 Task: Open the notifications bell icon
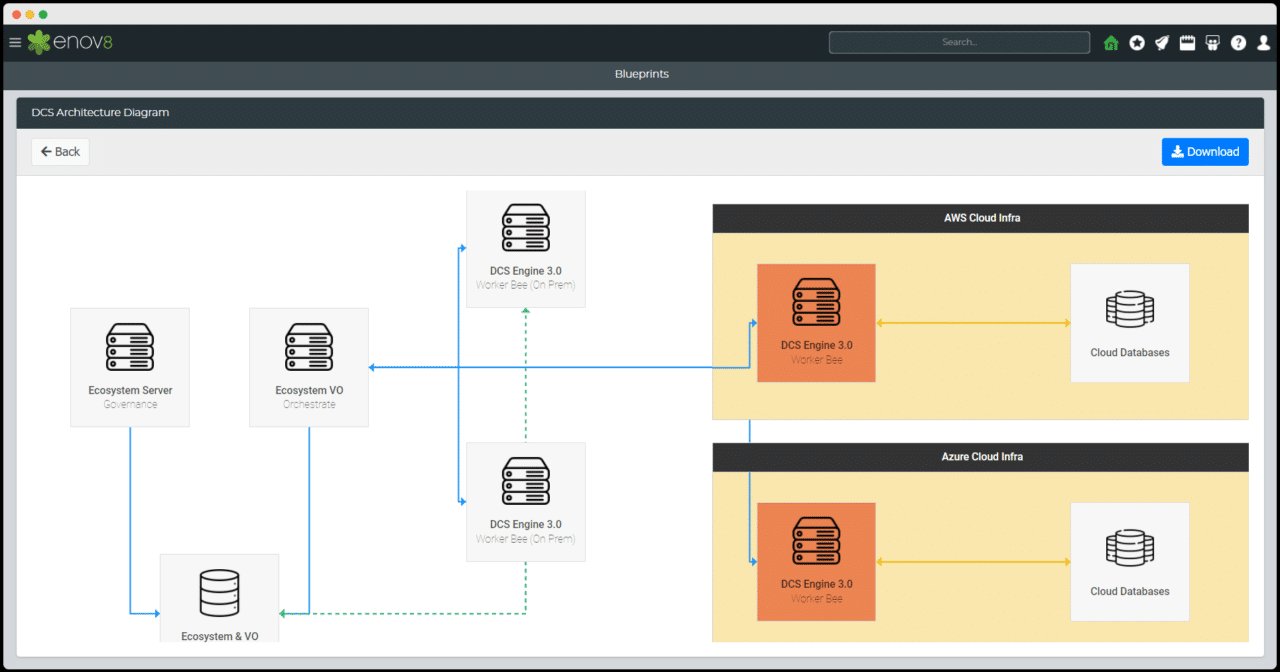1162,43
